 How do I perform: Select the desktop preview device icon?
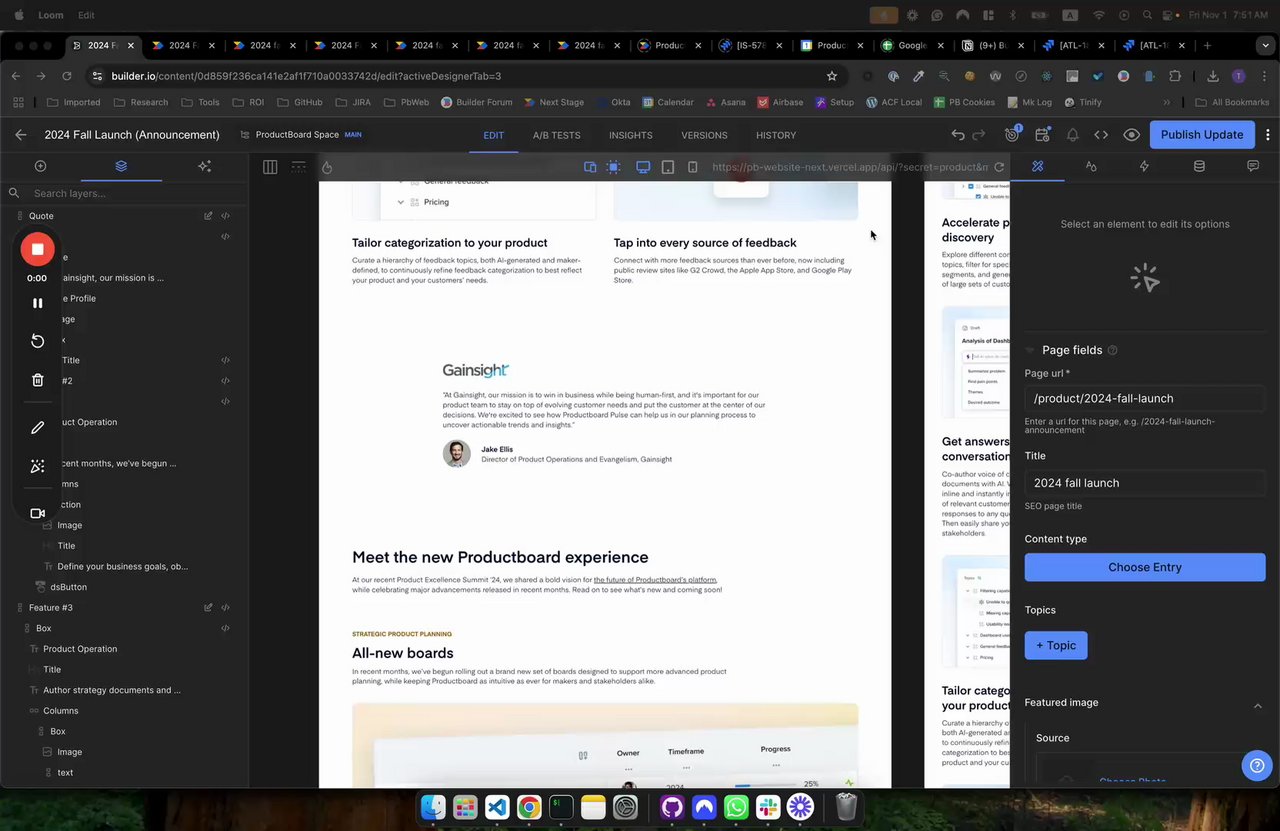point(643,167)
